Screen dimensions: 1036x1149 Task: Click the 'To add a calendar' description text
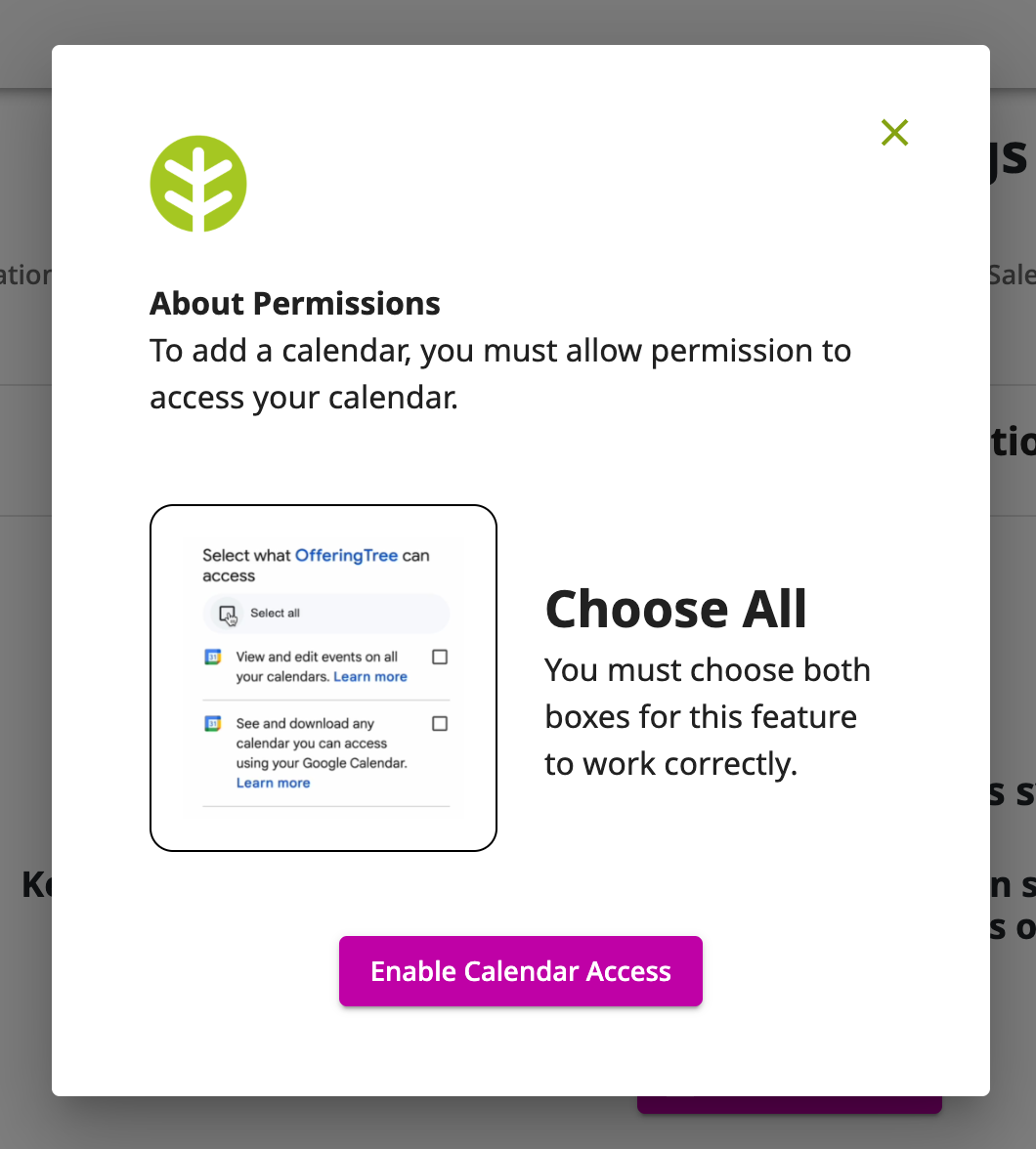click(x=500, y=373)
